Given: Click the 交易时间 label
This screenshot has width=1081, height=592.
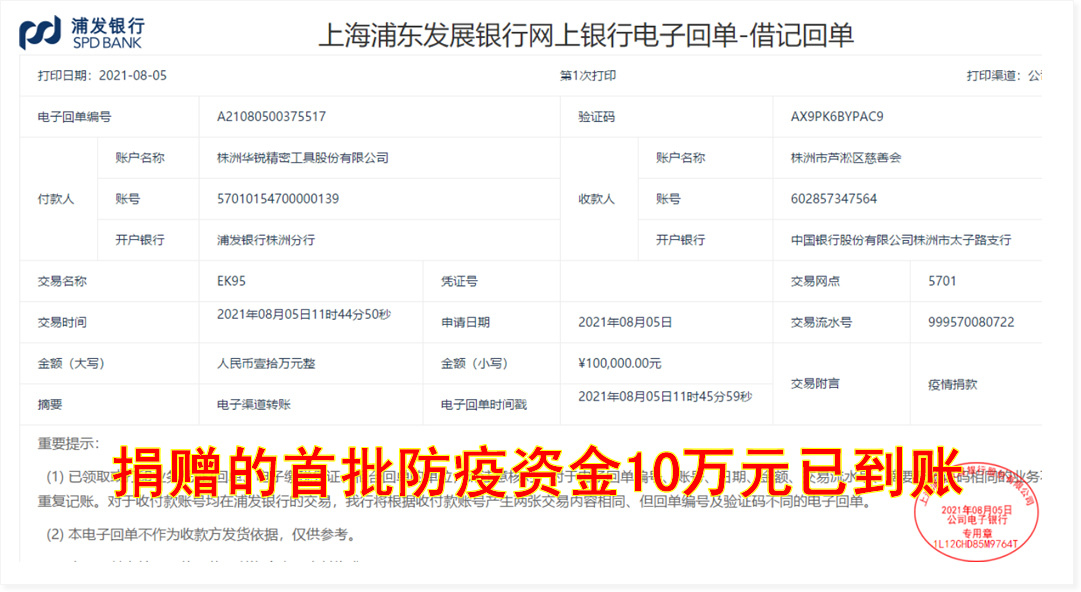Looking at the screenshot, I should pos(61,322).
